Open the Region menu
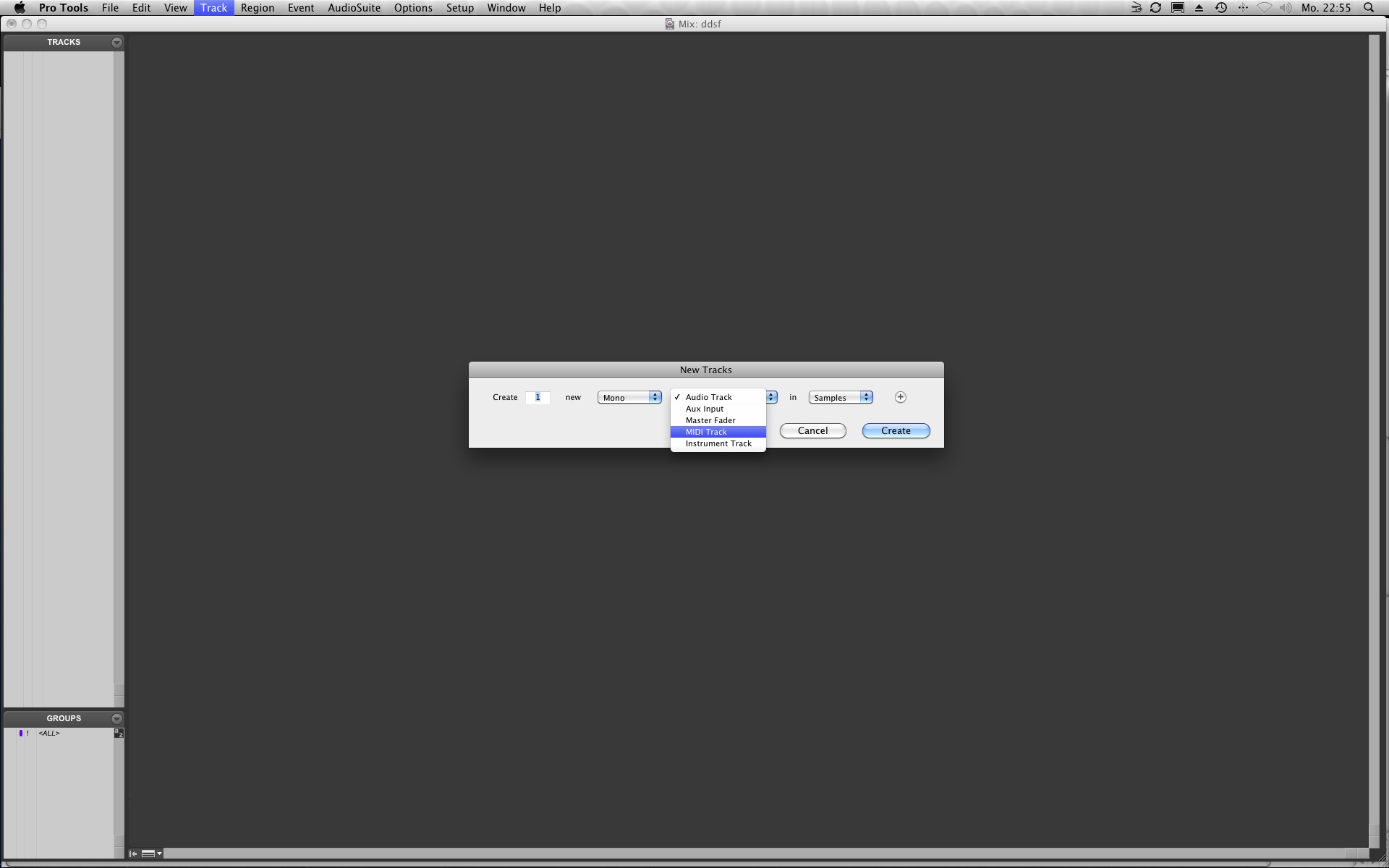The width and height of the screenshot is (1389, 868). point(258,8)
